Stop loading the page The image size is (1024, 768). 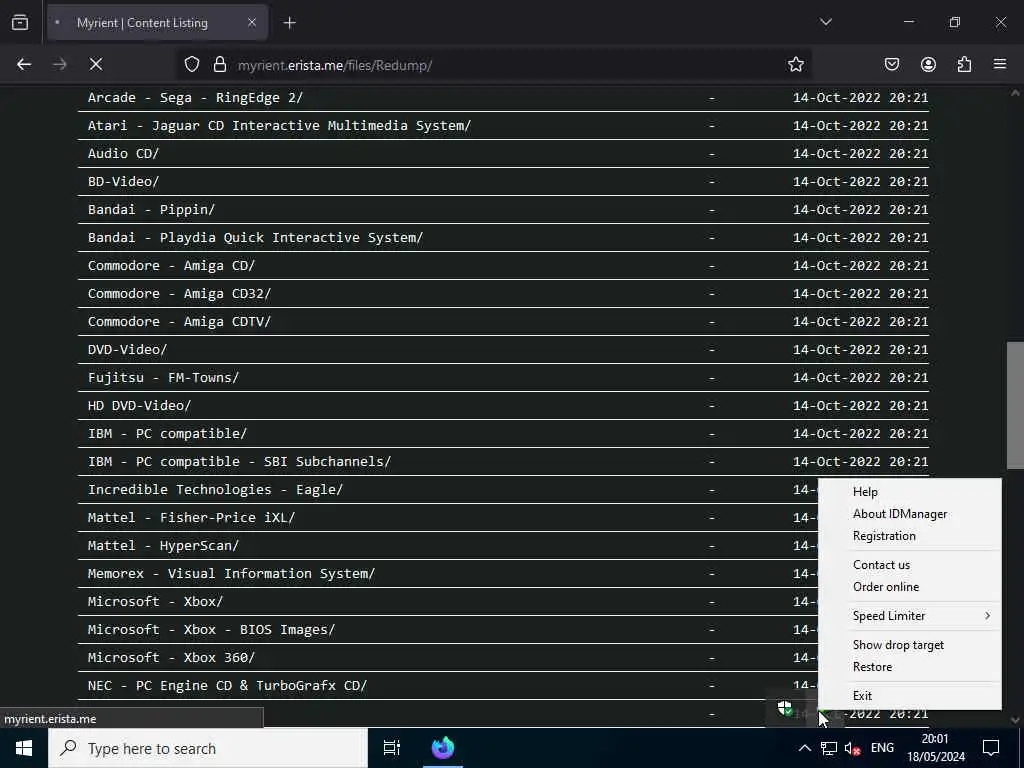tap(96, 65)
